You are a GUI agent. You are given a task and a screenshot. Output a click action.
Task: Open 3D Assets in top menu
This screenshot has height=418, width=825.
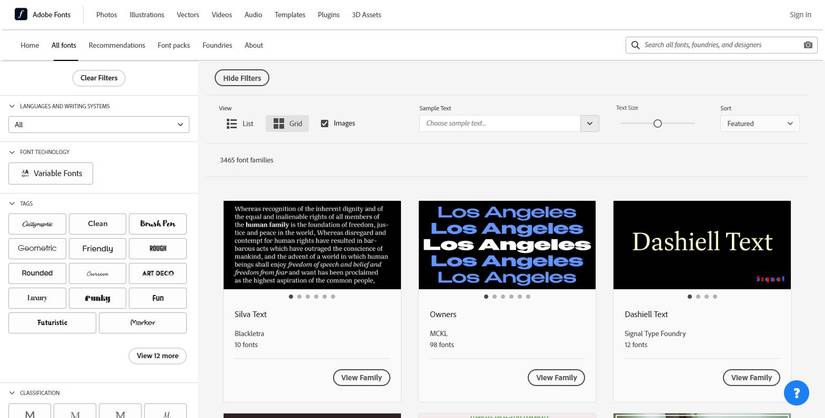pos(367,15)
